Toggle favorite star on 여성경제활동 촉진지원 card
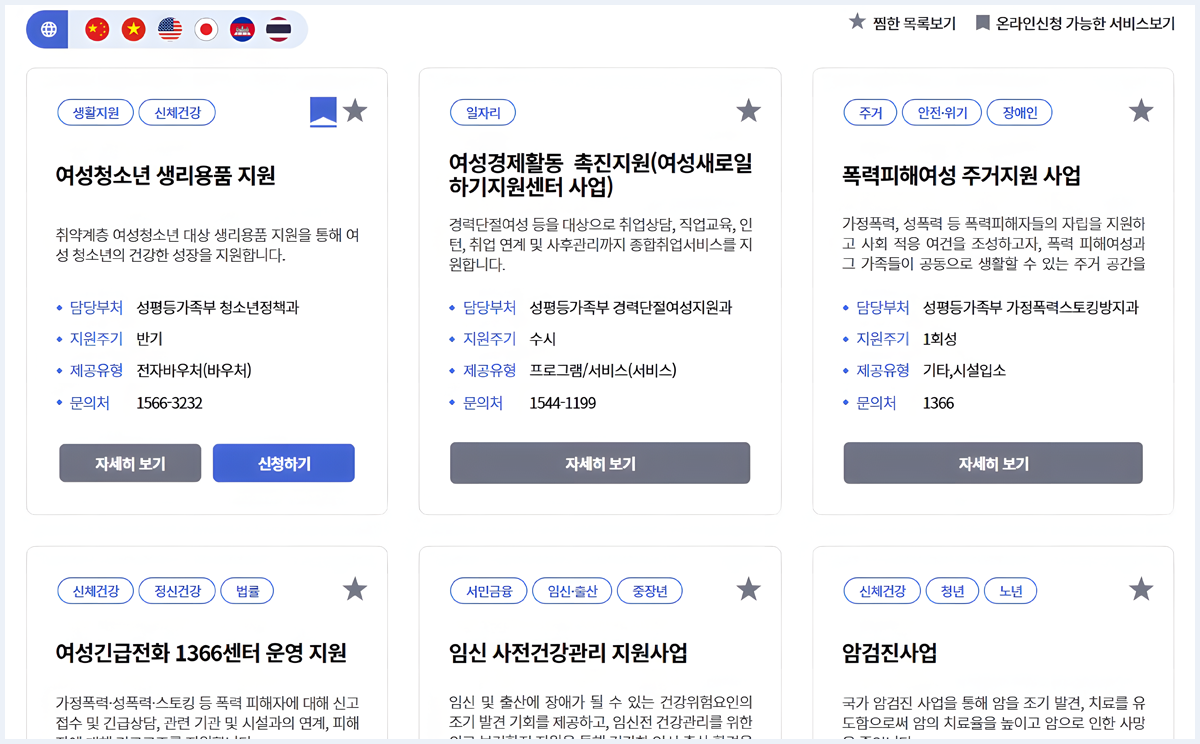The height and width of the screenshot is (744, 1200). [x=748, y=111]
